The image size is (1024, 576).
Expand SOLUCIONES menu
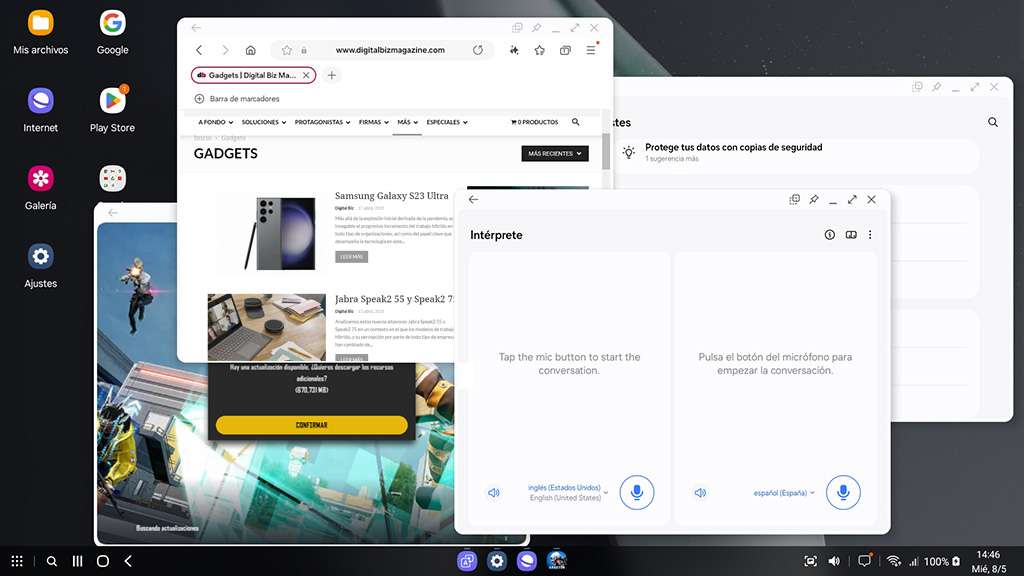(264, 122)
